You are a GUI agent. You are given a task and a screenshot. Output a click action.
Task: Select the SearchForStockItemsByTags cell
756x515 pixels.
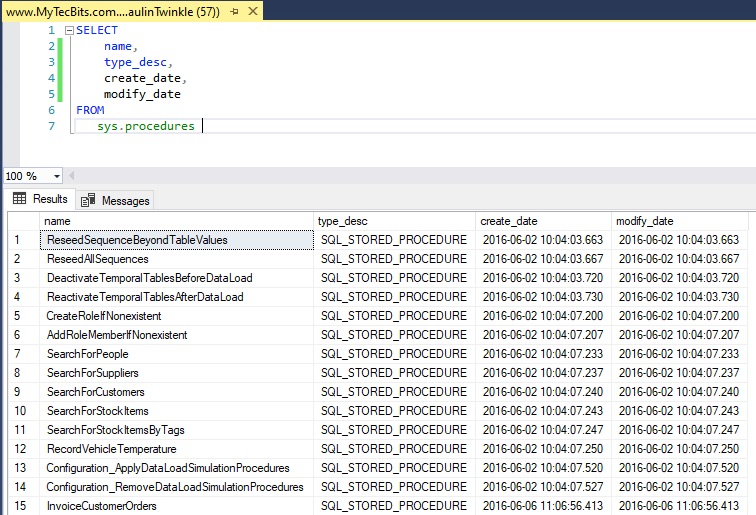[176, 430]
